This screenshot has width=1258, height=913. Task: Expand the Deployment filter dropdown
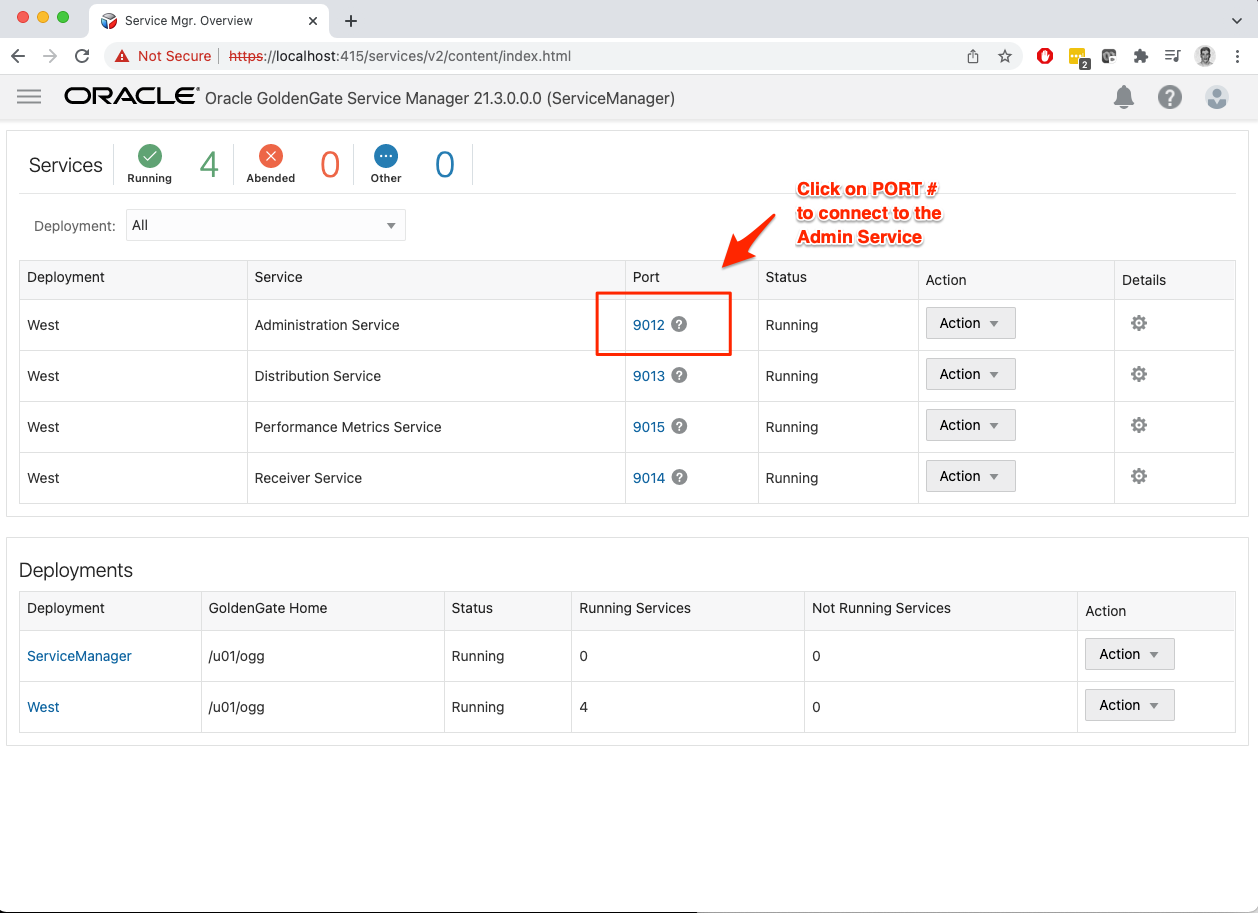point(265,225)
